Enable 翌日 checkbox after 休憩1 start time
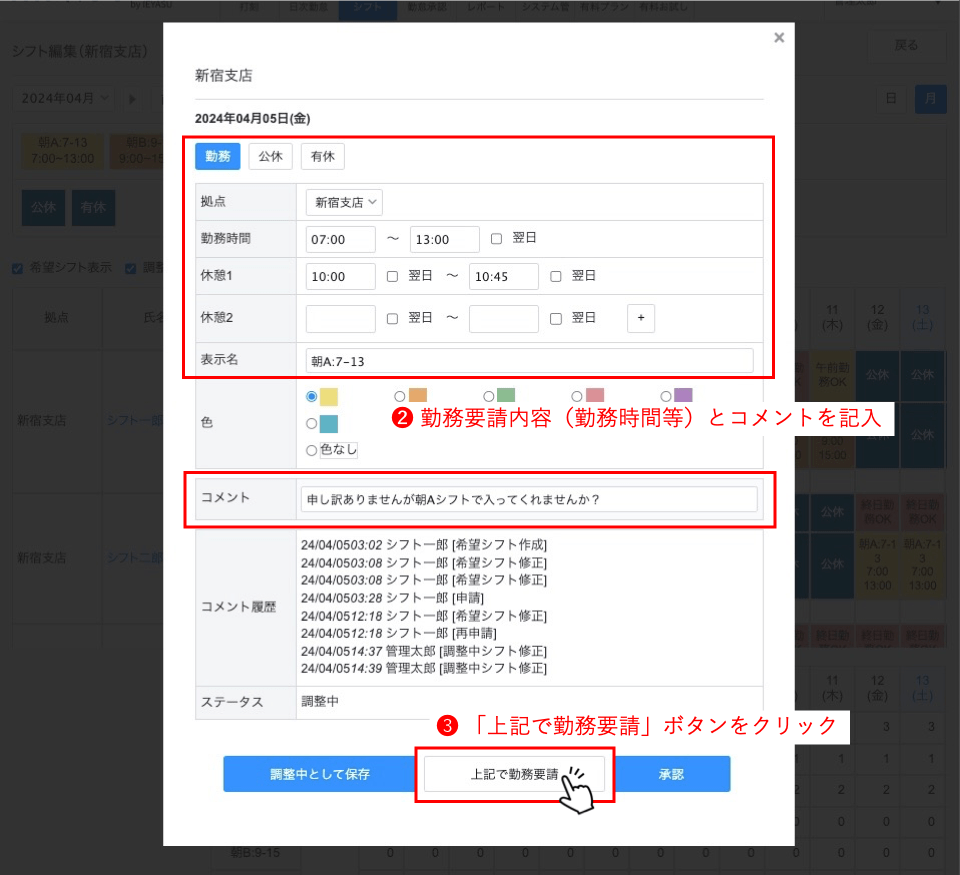960x875 pixels. coord(393,276)
